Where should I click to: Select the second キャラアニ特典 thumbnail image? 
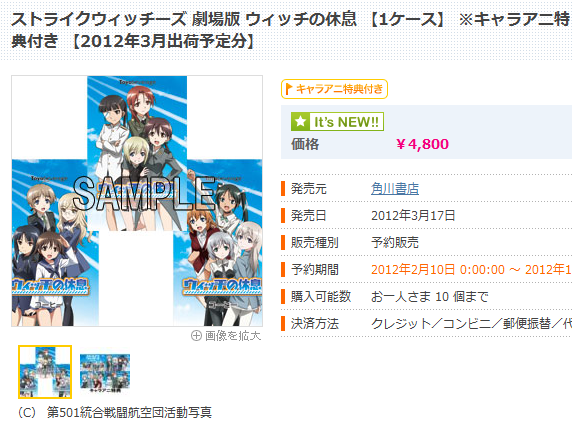105,374
